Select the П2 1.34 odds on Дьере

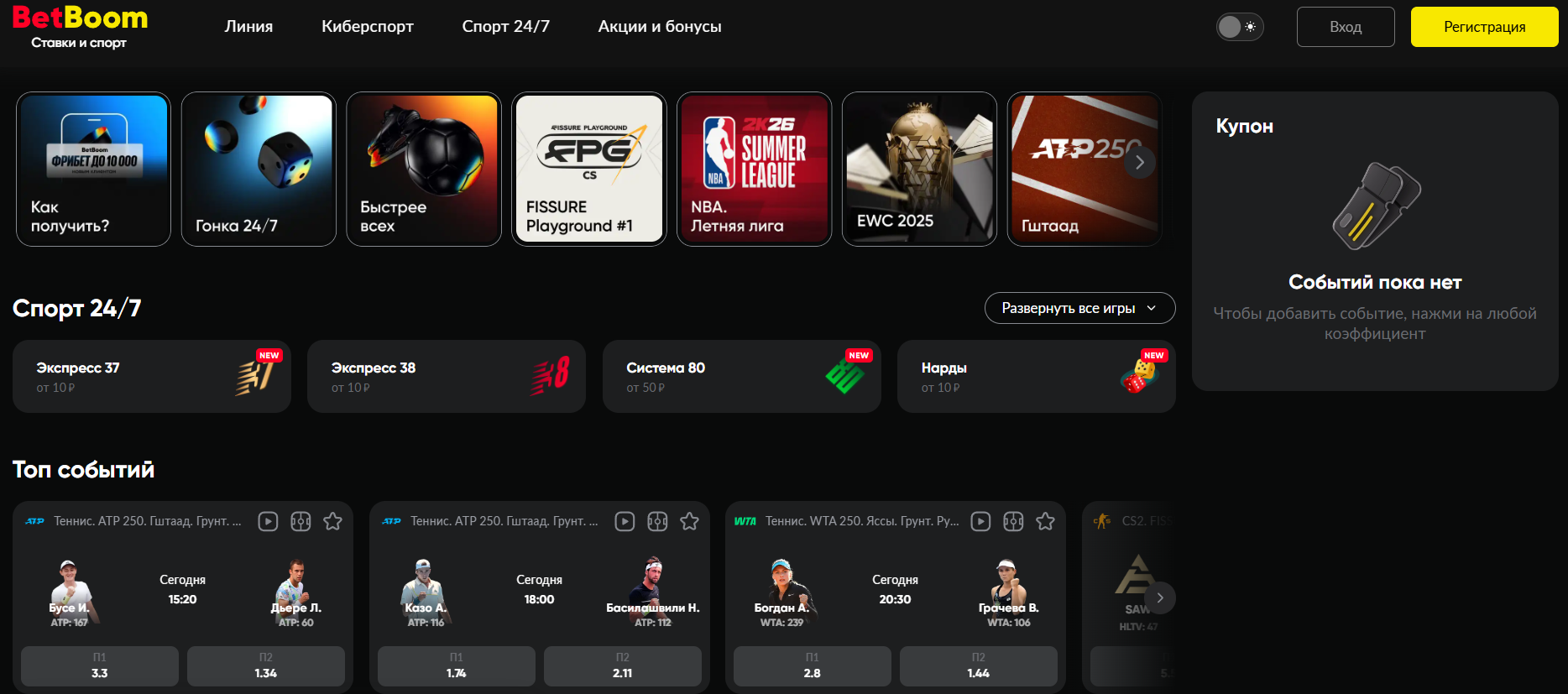pyautogui.click(x=266, y=666)
